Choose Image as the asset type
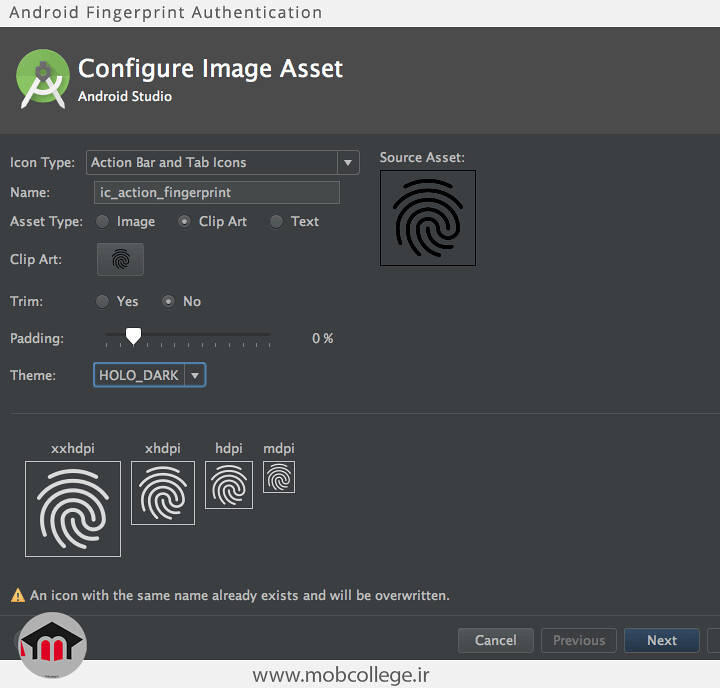The height and width of the screenshot is (688, 720). [102, 222]
